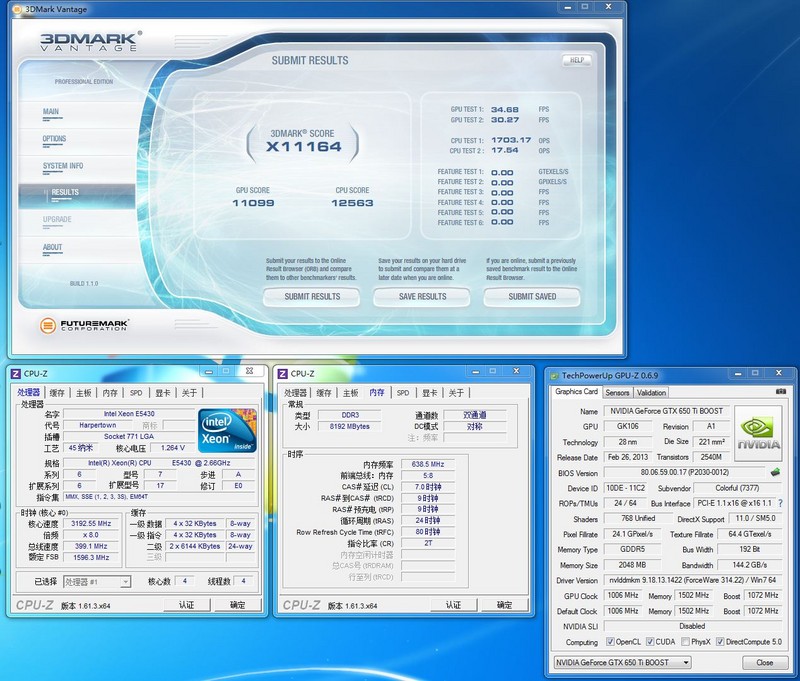Open UPGRADE in 3DMark sidebar

pyautogui.click(x=57, y=219)
